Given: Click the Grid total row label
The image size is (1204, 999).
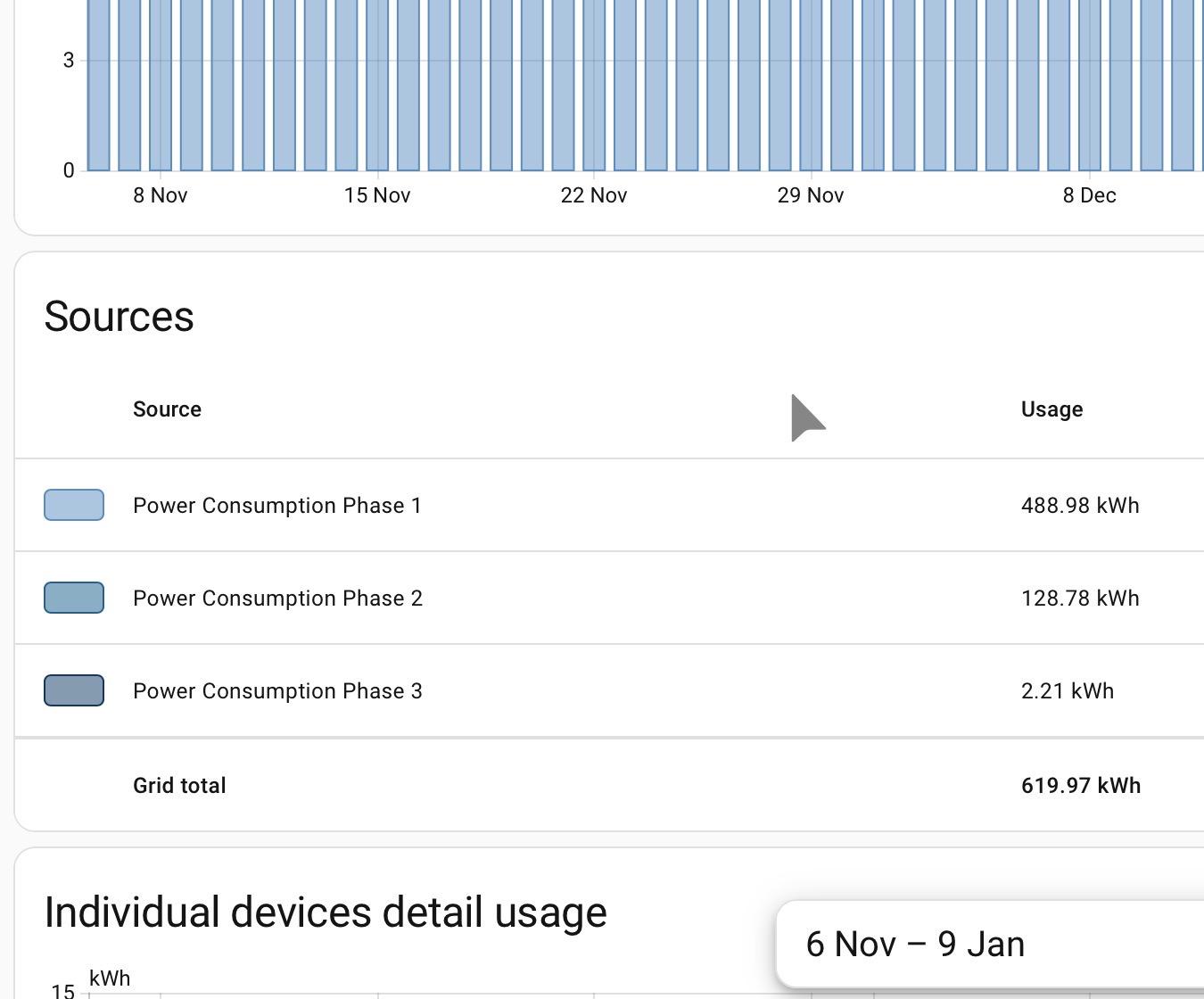Looking at the screenshot, I should click(179, 786).
